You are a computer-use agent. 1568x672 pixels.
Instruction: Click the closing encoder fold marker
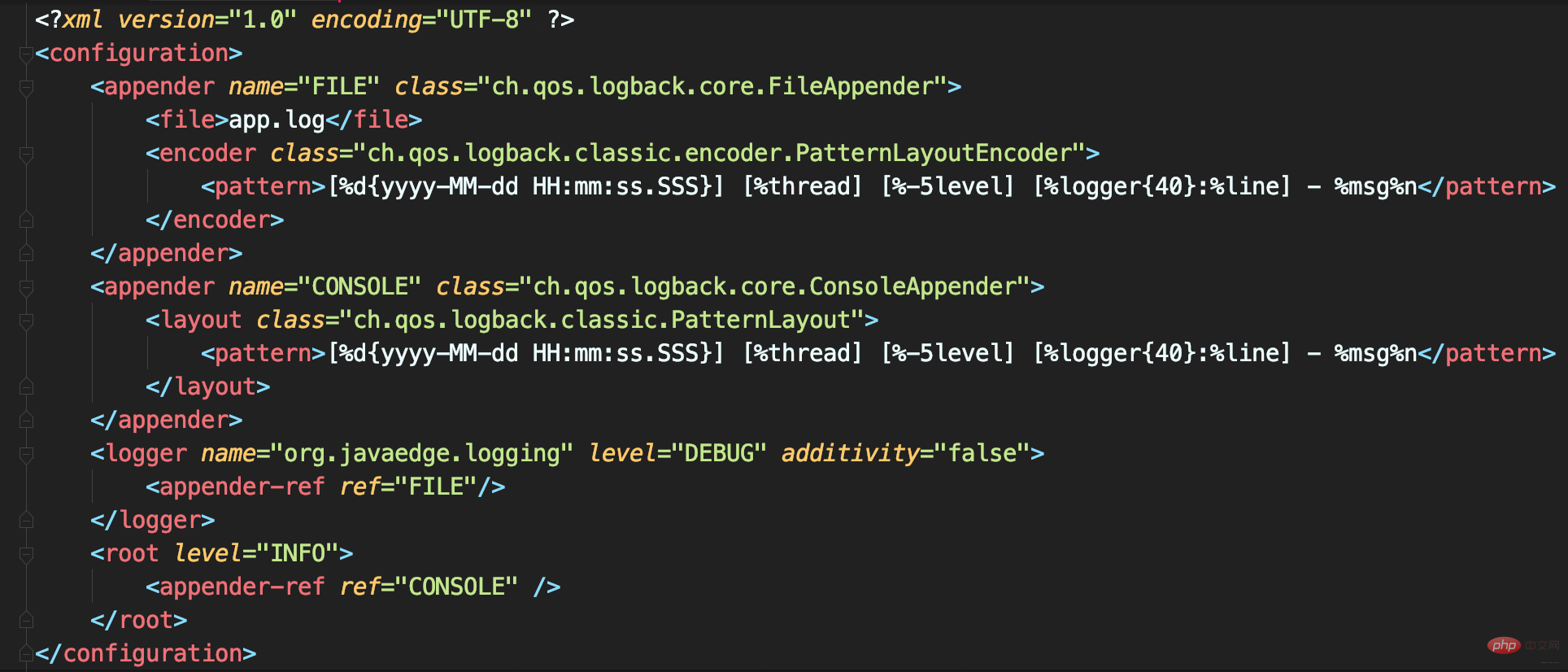[x=26, y=220]
